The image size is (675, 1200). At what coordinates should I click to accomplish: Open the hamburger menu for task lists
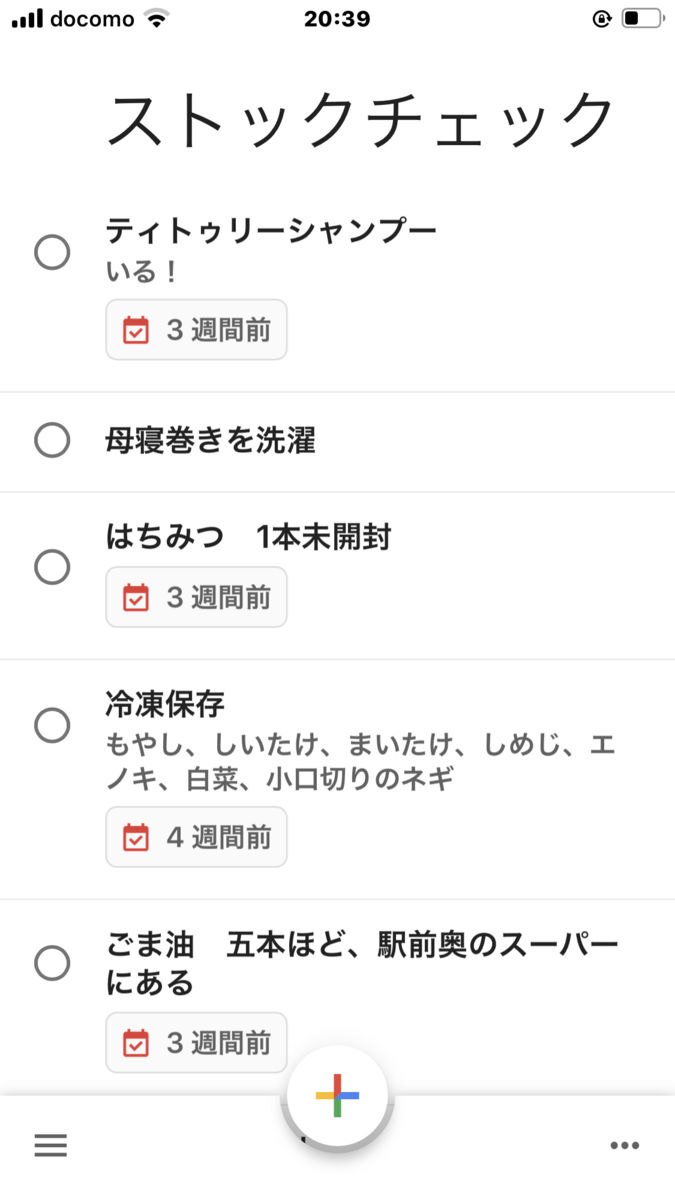click(x=51, y=1146)
